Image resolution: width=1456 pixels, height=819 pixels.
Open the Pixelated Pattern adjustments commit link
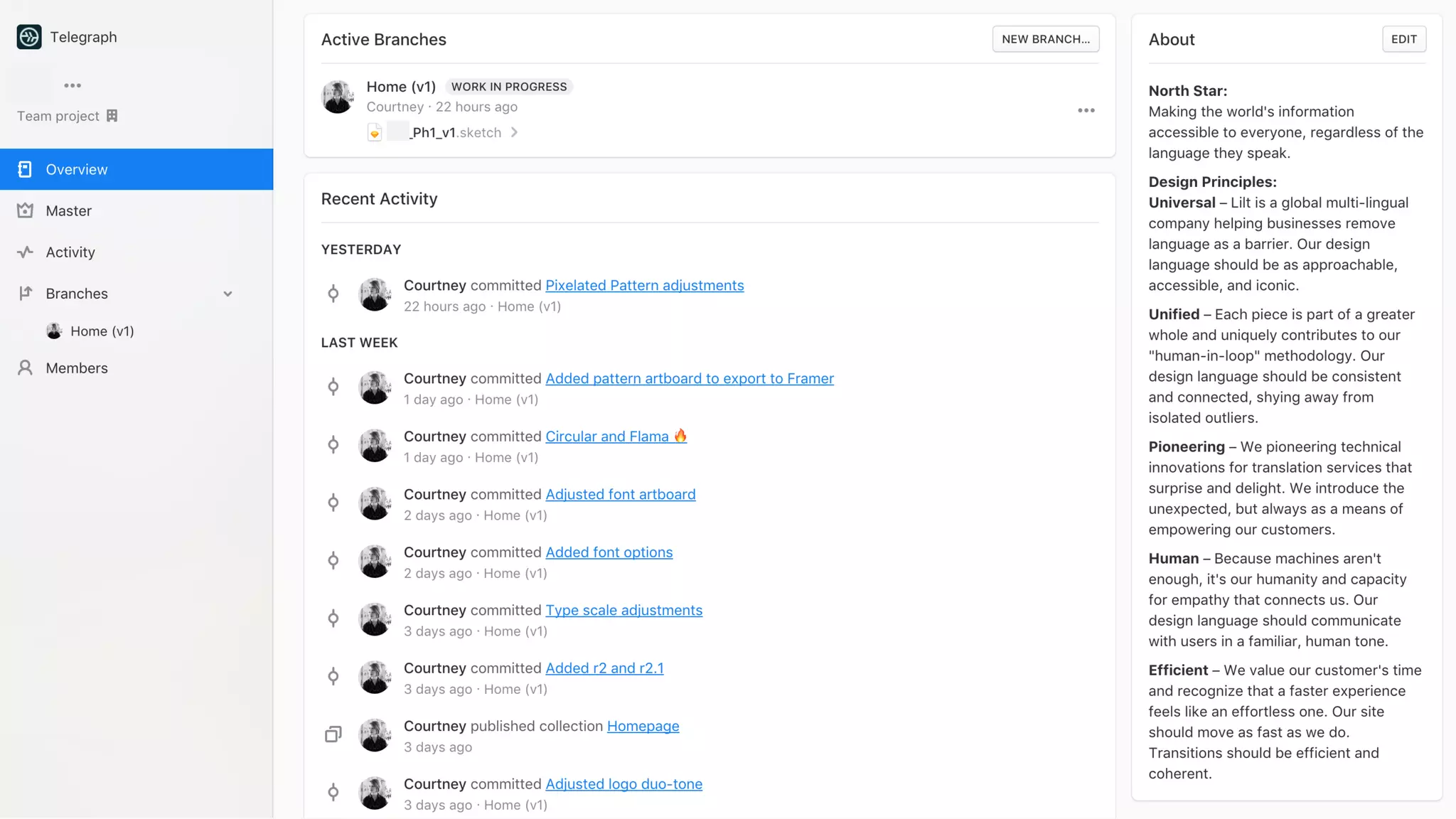pyautogui.click(x=644, y=285)
